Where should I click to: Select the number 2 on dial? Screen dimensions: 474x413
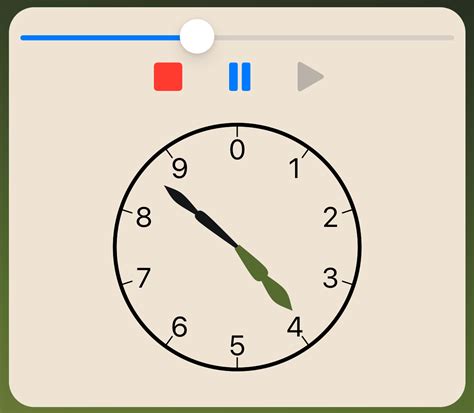tap(331, 218)
